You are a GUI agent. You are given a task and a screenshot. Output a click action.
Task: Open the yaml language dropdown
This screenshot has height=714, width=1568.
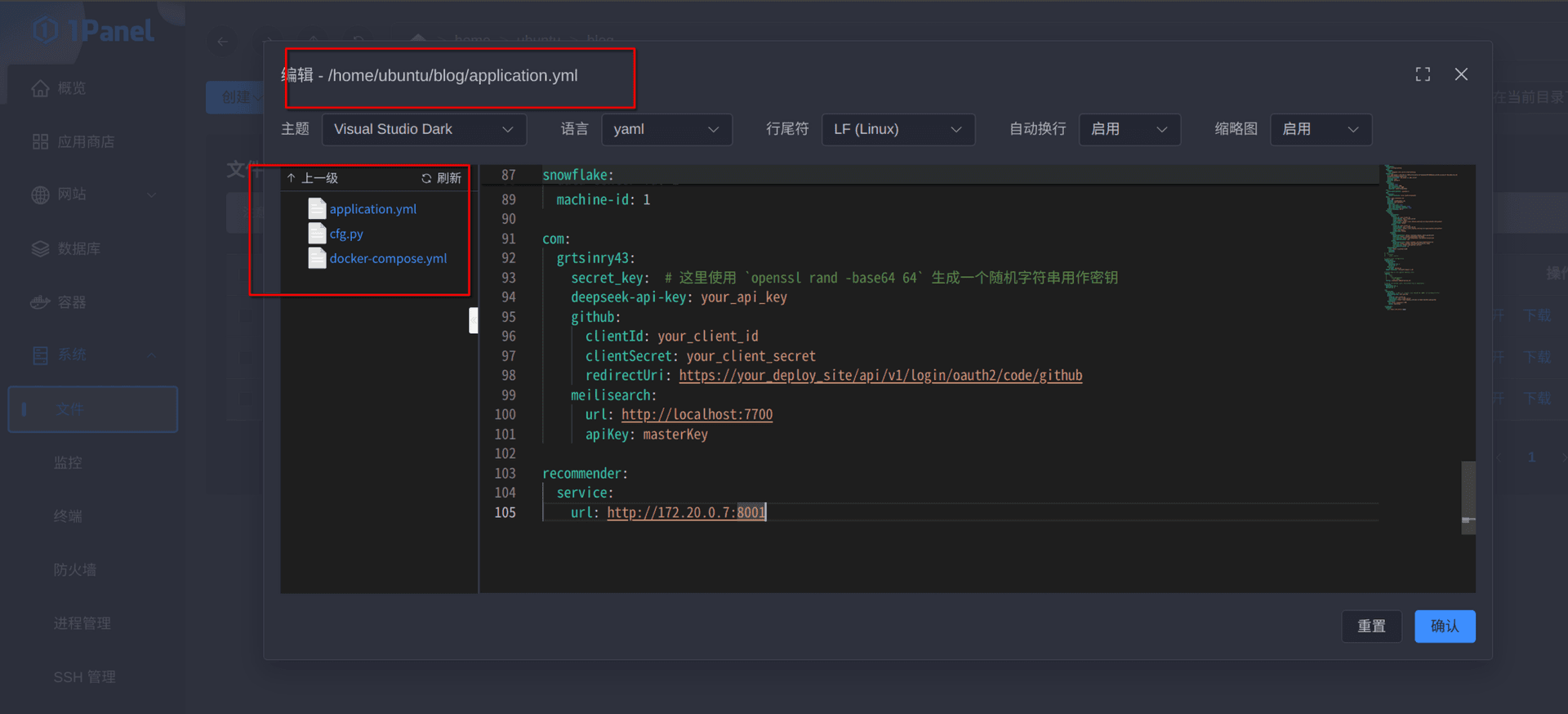tap(666, 129)
